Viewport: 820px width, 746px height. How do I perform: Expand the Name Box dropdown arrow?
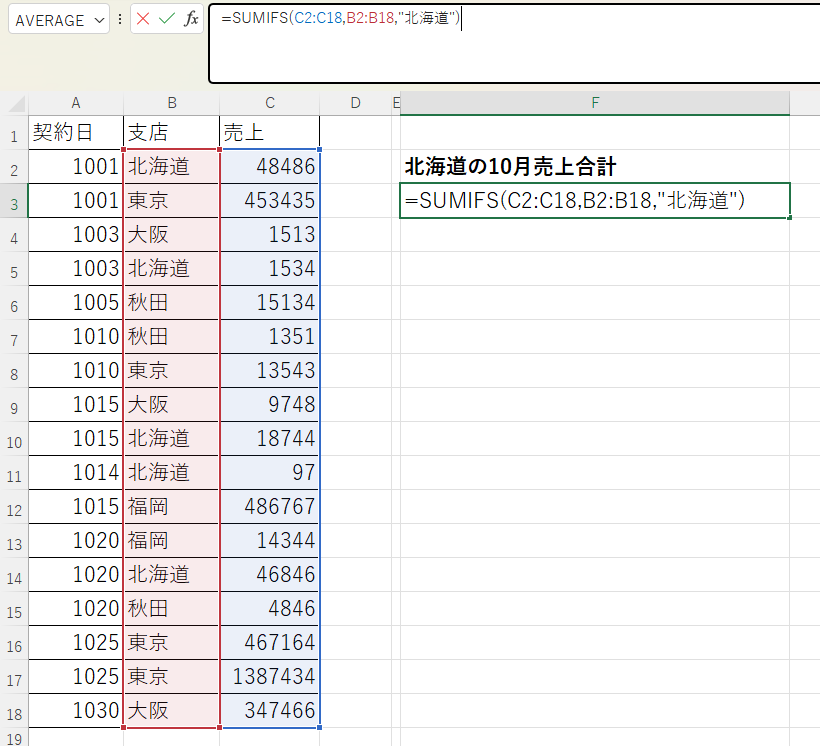98,20
